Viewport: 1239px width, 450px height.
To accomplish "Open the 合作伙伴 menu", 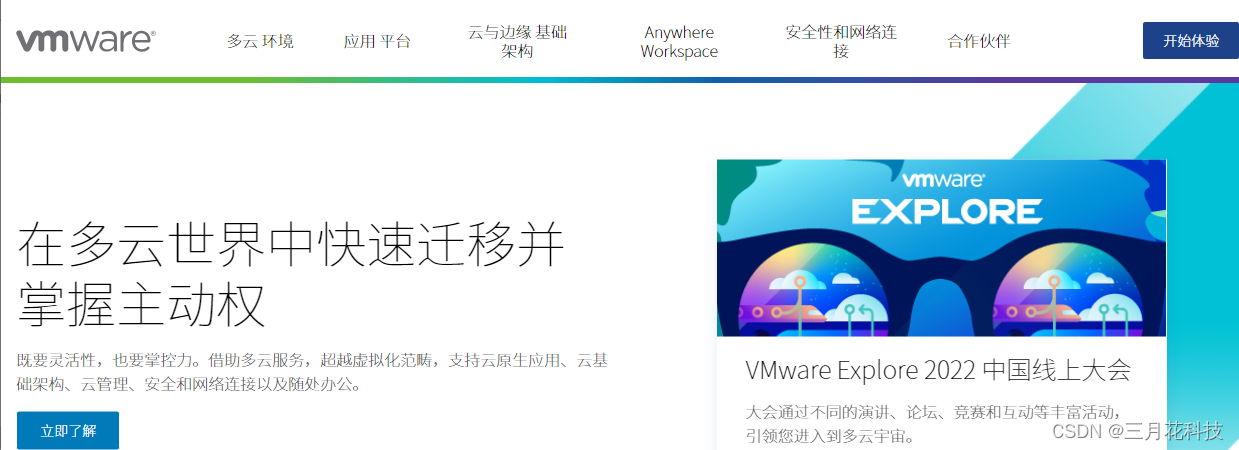I will pyautogui.click(x=979, y=41).
